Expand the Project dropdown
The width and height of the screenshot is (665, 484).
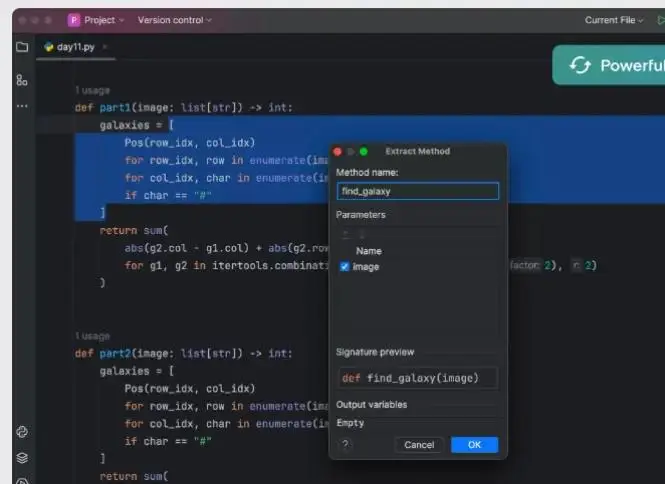tap(102, 20)
